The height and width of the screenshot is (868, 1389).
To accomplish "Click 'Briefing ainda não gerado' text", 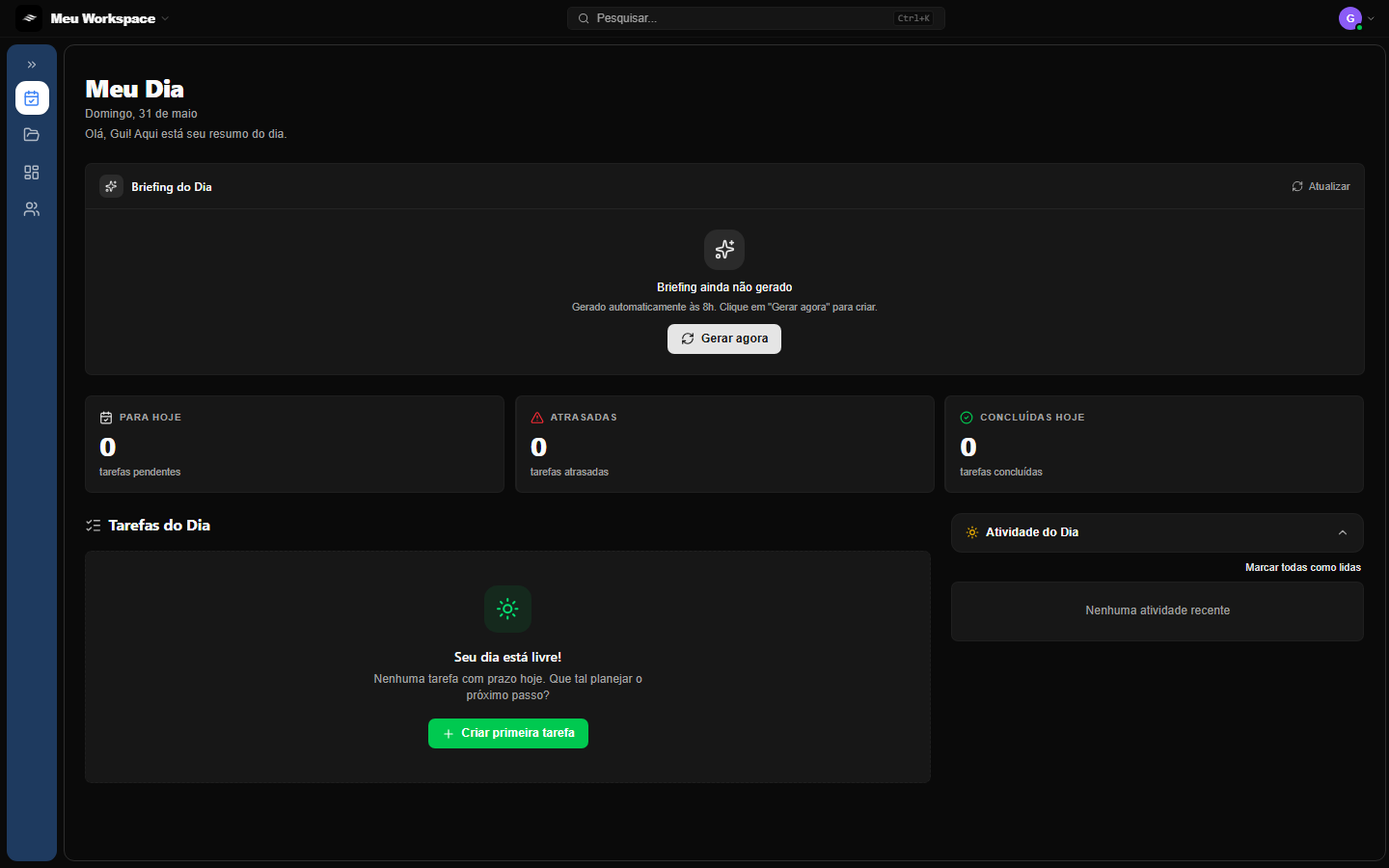I will click(724, 287).
